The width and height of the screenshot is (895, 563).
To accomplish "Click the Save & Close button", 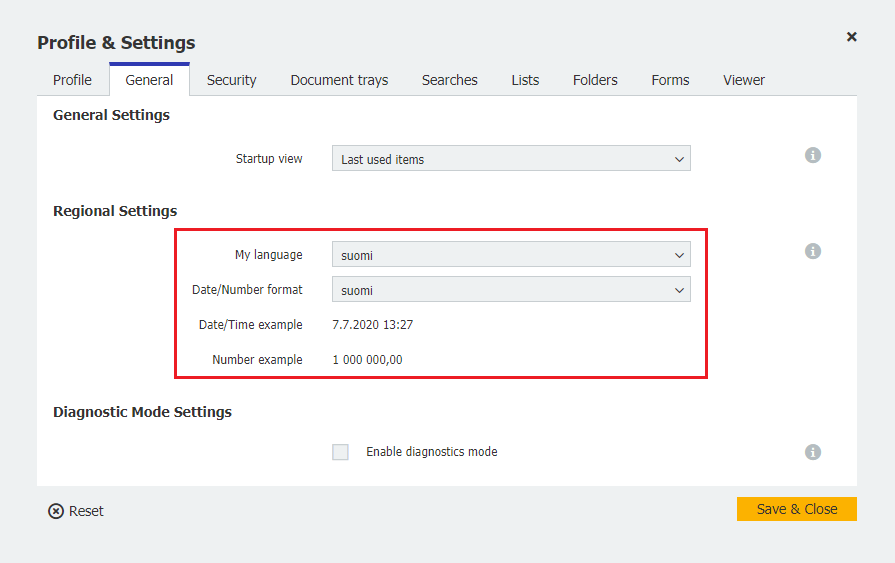I will coord(796,509).
